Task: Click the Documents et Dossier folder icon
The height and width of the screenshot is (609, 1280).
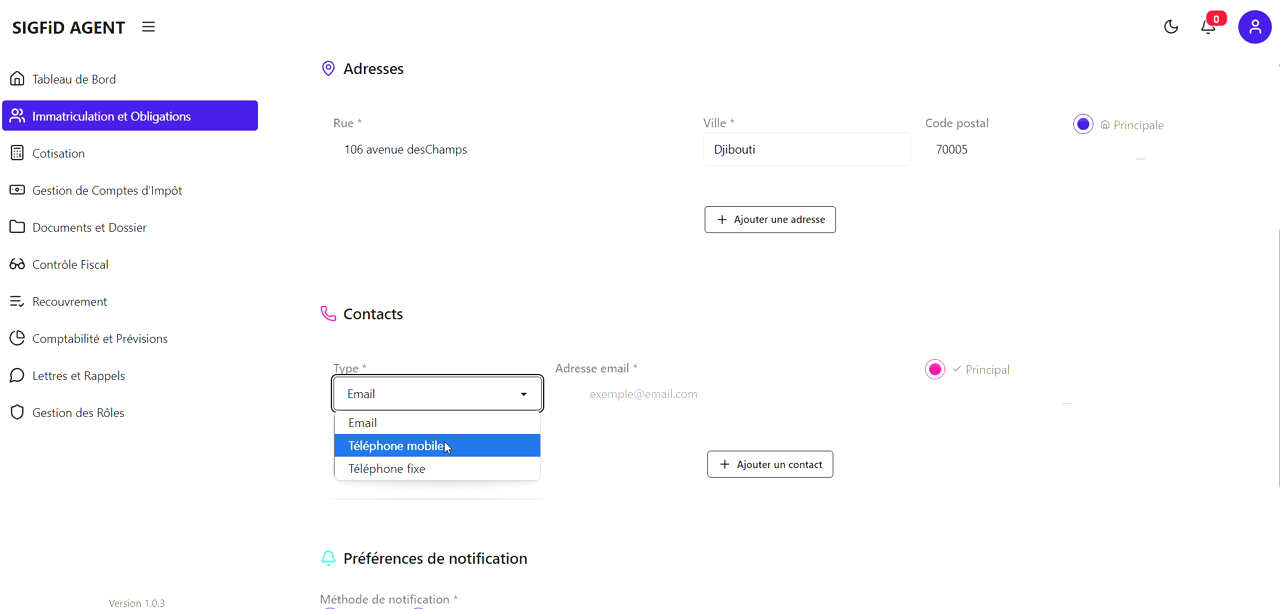Action: coord(17,227)
